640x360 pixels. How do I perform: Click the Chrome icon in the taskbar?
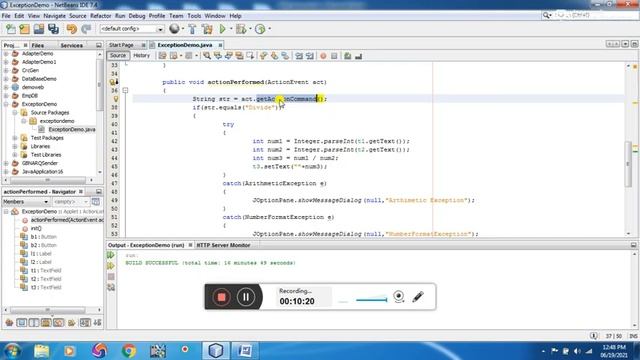coord(129,351)
